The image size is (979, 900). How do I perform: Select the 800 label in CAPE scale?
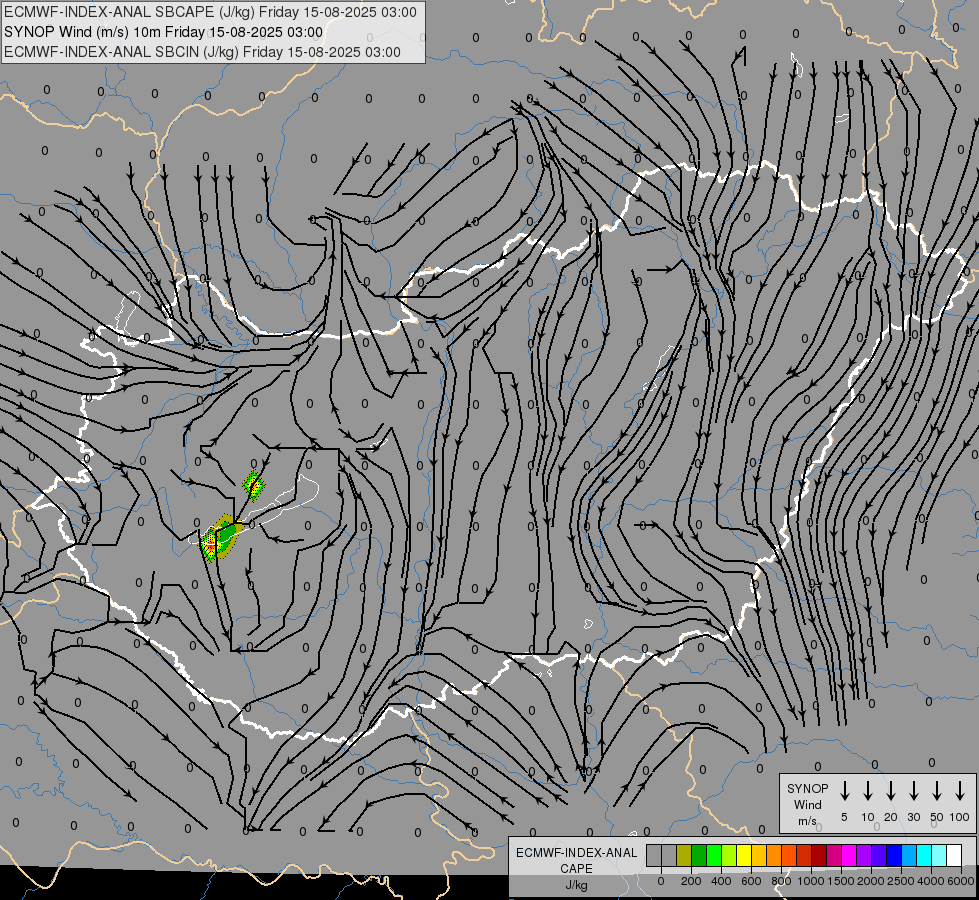click(781, 881)
